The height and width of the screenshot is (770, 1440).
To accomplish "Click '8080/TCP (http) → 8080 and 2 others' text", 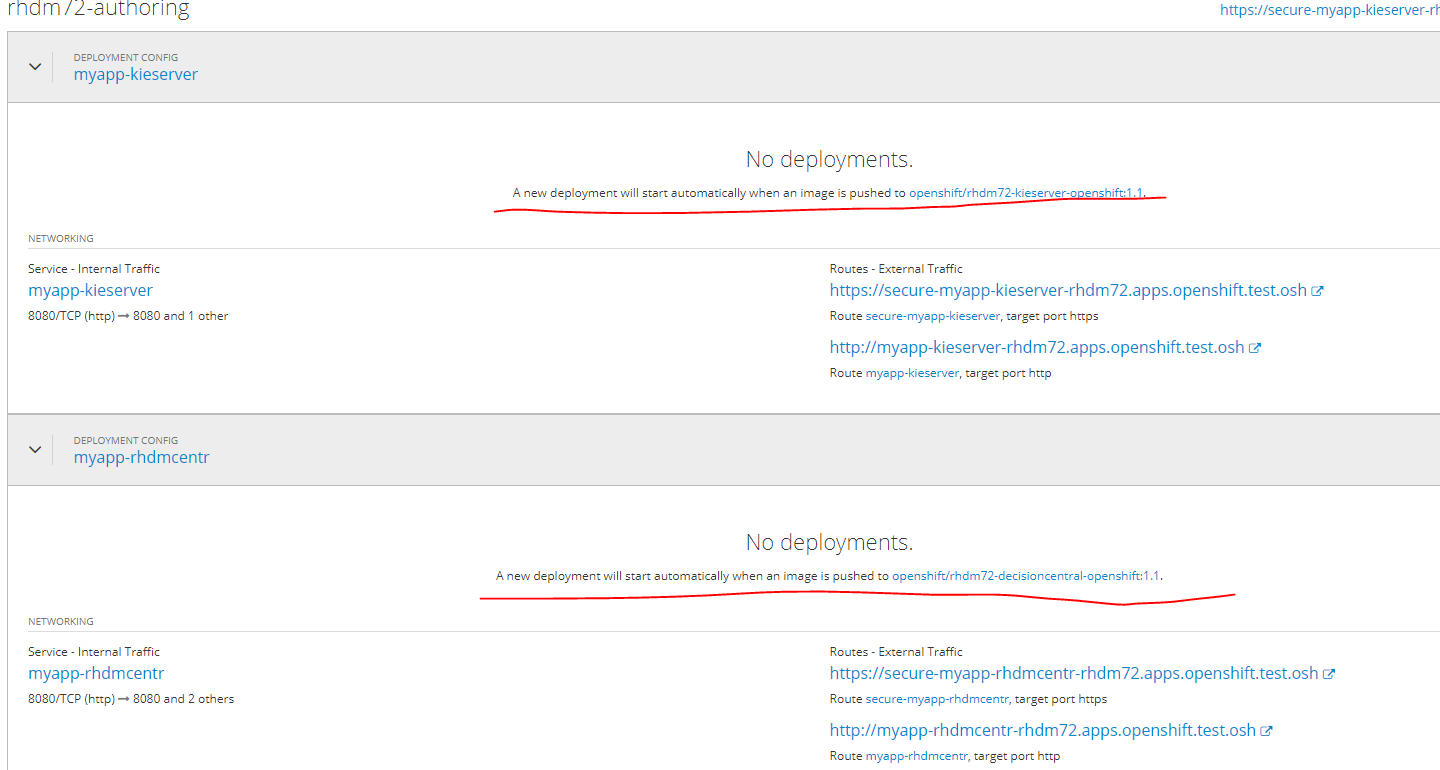I will 131,699.
